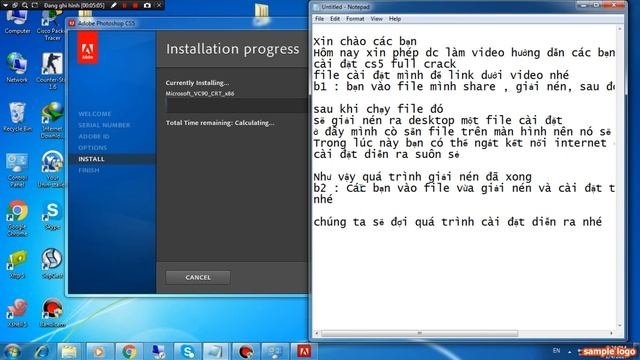
Task: Click Notepad vertical scrollbar down arrow
Action: (620, 326)
